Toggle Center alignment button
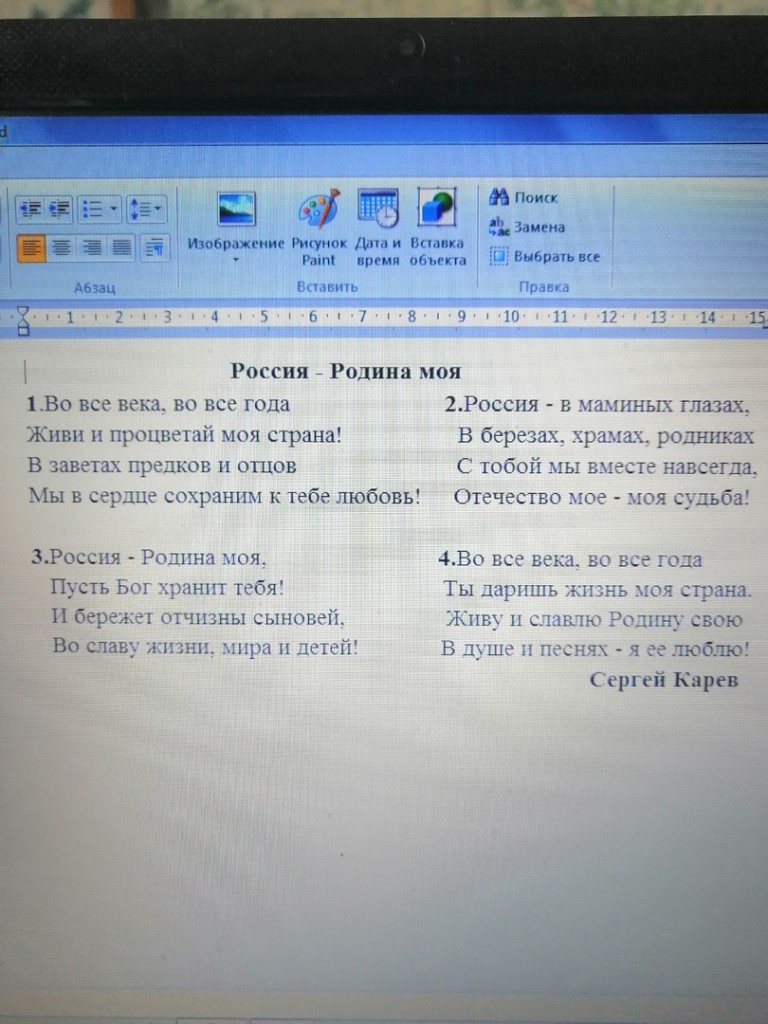Screen dimensions: 768x1024 61,248
